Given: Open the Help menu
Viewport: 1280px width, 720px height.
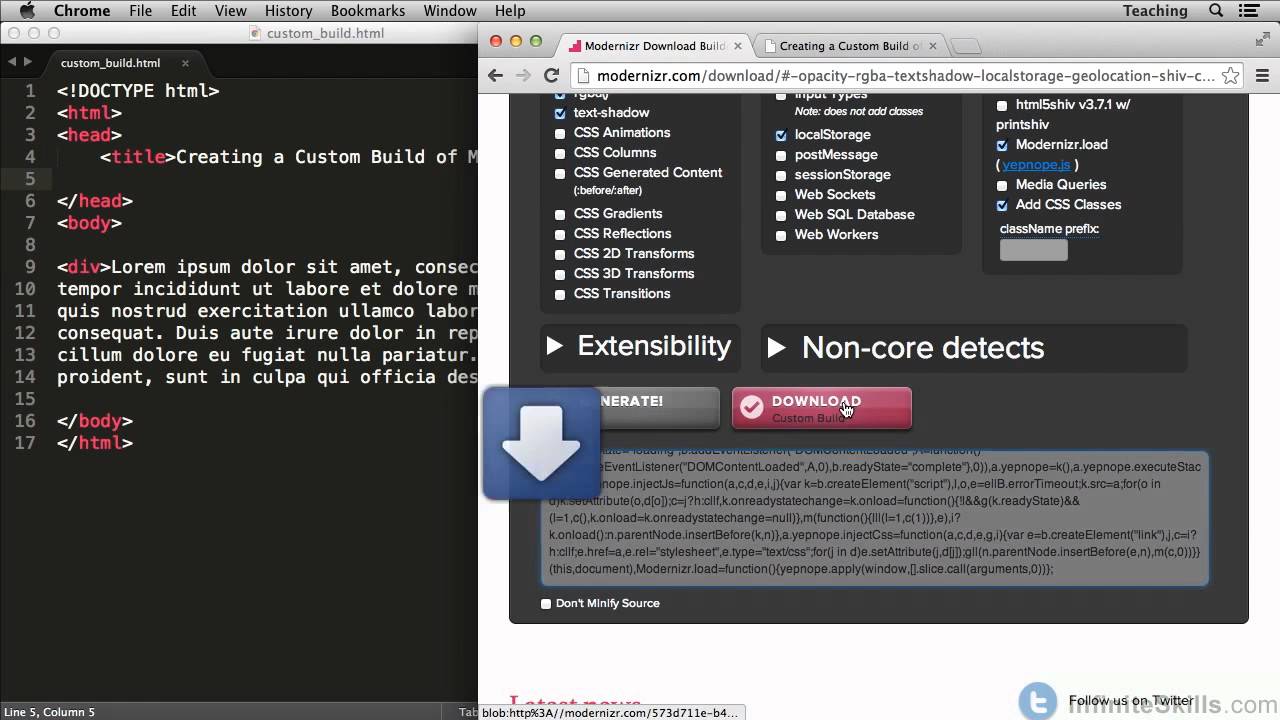Looking at the screenshot, I should point(510,11).
